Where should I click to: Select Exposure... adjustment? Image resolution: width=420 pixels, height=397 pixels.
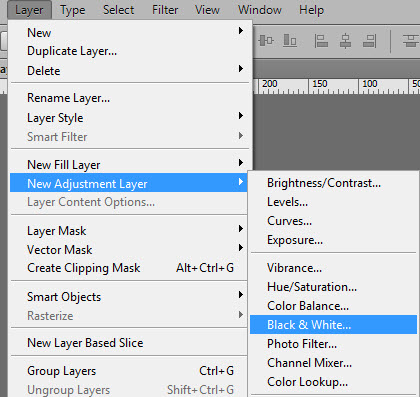click(333, 240)
